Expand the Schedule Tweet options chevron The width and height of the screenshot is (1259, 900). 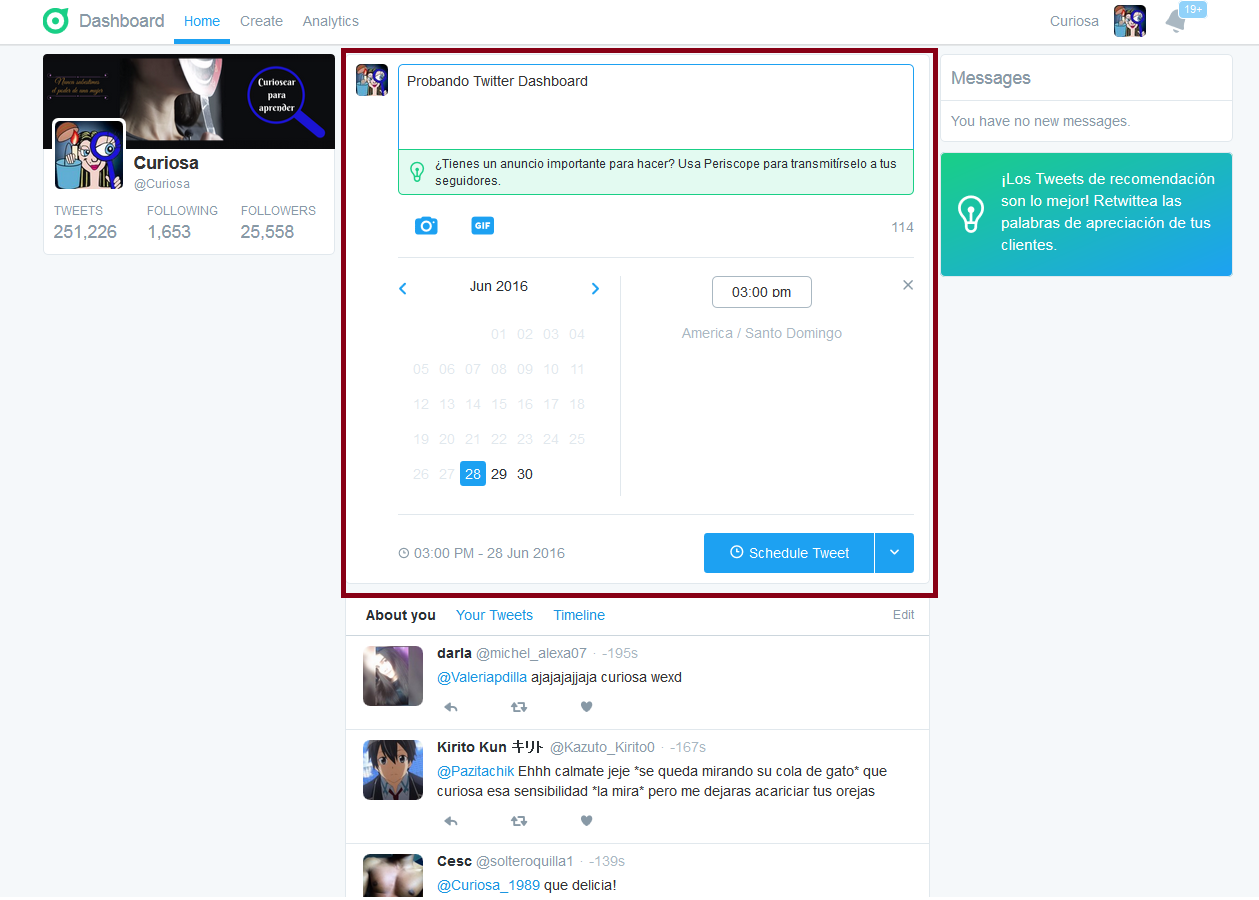pyautogui.click(x=894, y=552)
